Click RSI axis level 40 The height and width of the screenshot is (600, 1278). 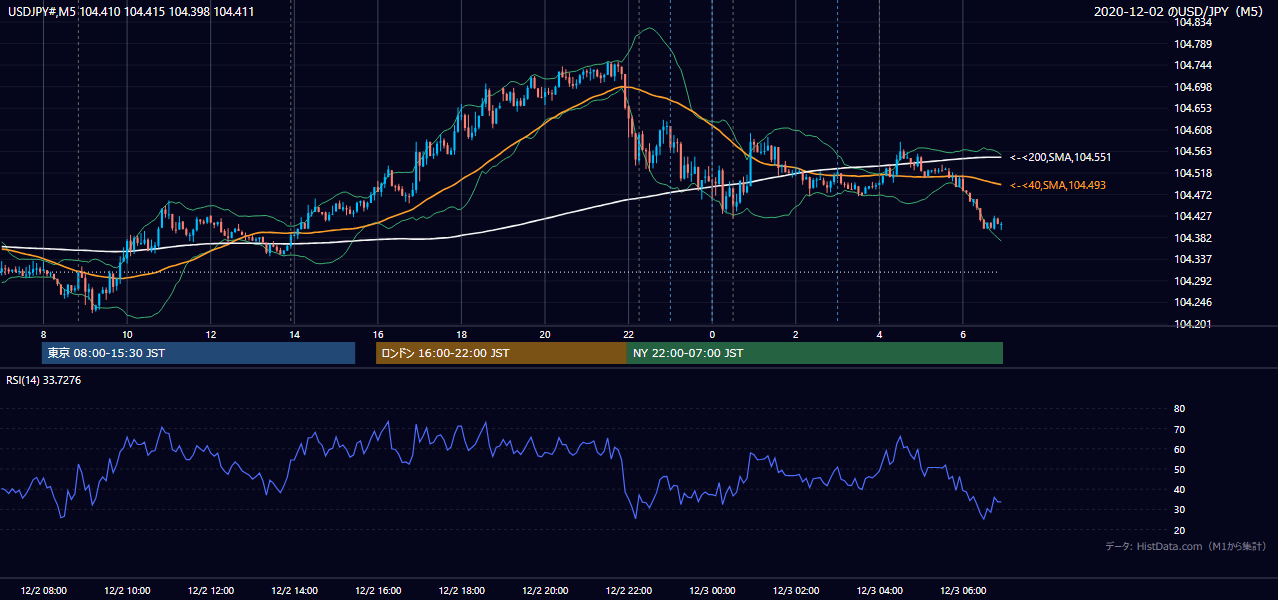(1179, 490)
